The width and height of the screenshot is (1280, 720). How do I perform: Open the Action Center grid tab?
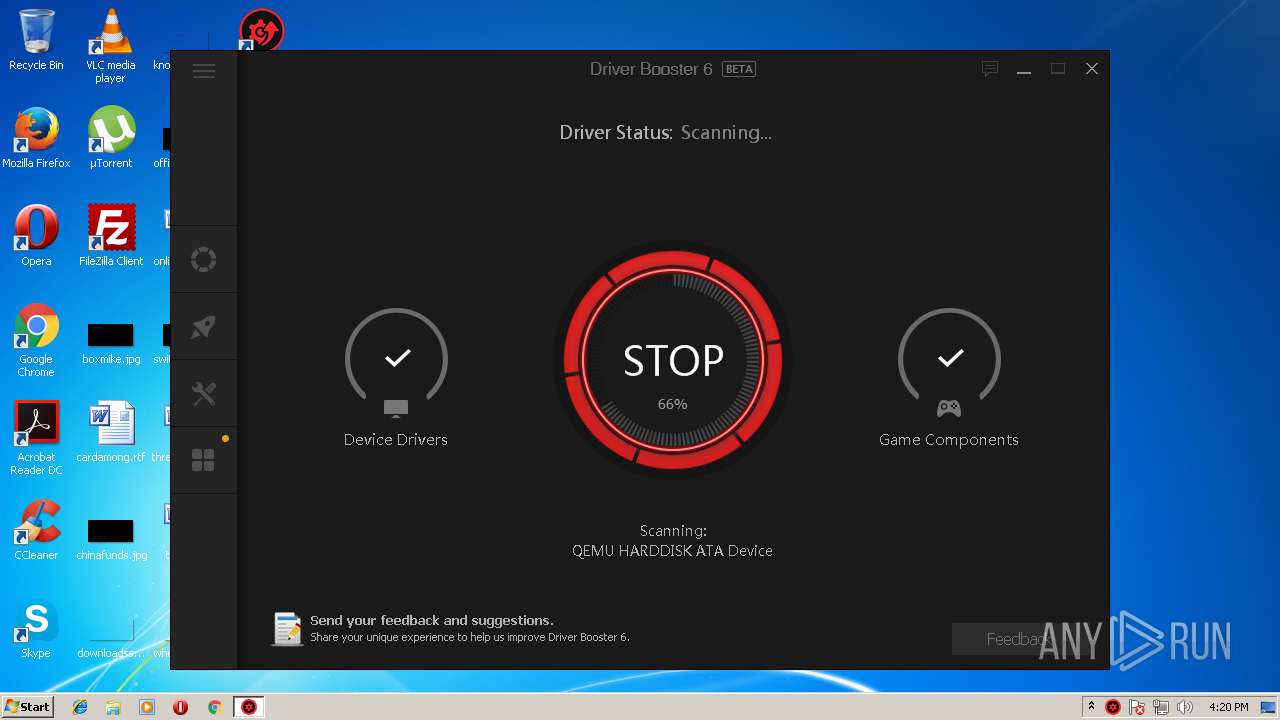pyautogui.click(x=203, y=460)
